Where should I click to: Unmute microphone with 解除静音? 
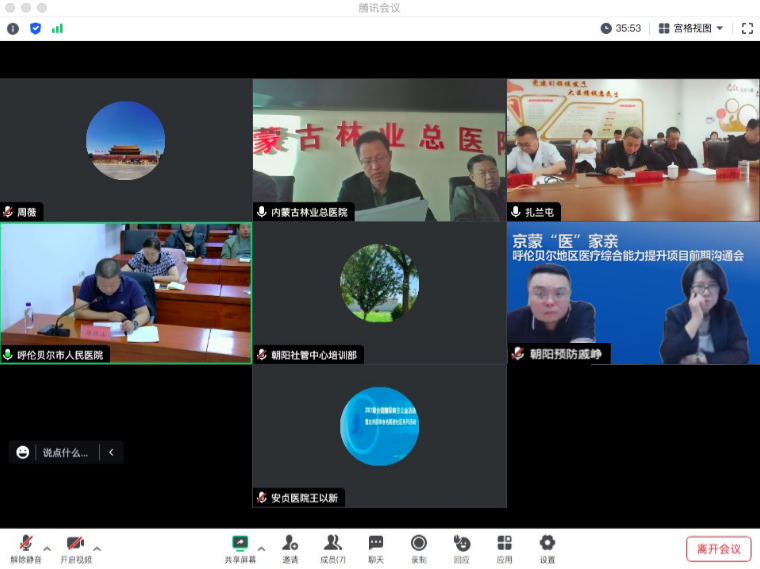point(26,549)
